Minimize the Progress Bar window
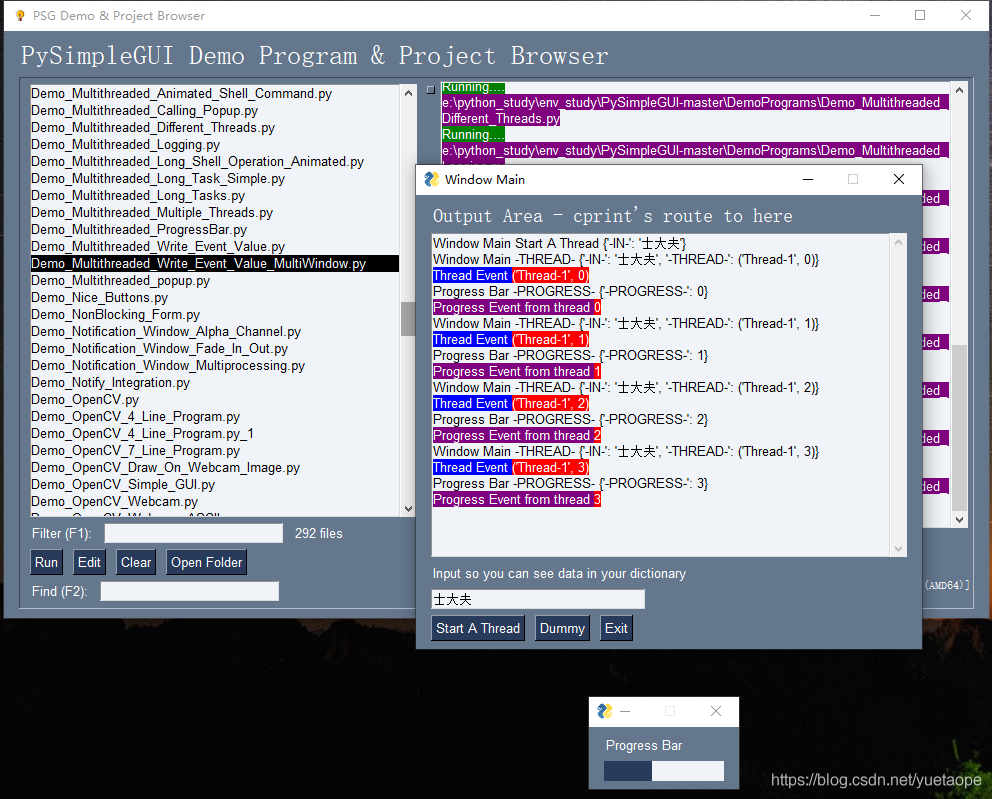This screenshot has height=799, width=992. [x=625, y=712]
